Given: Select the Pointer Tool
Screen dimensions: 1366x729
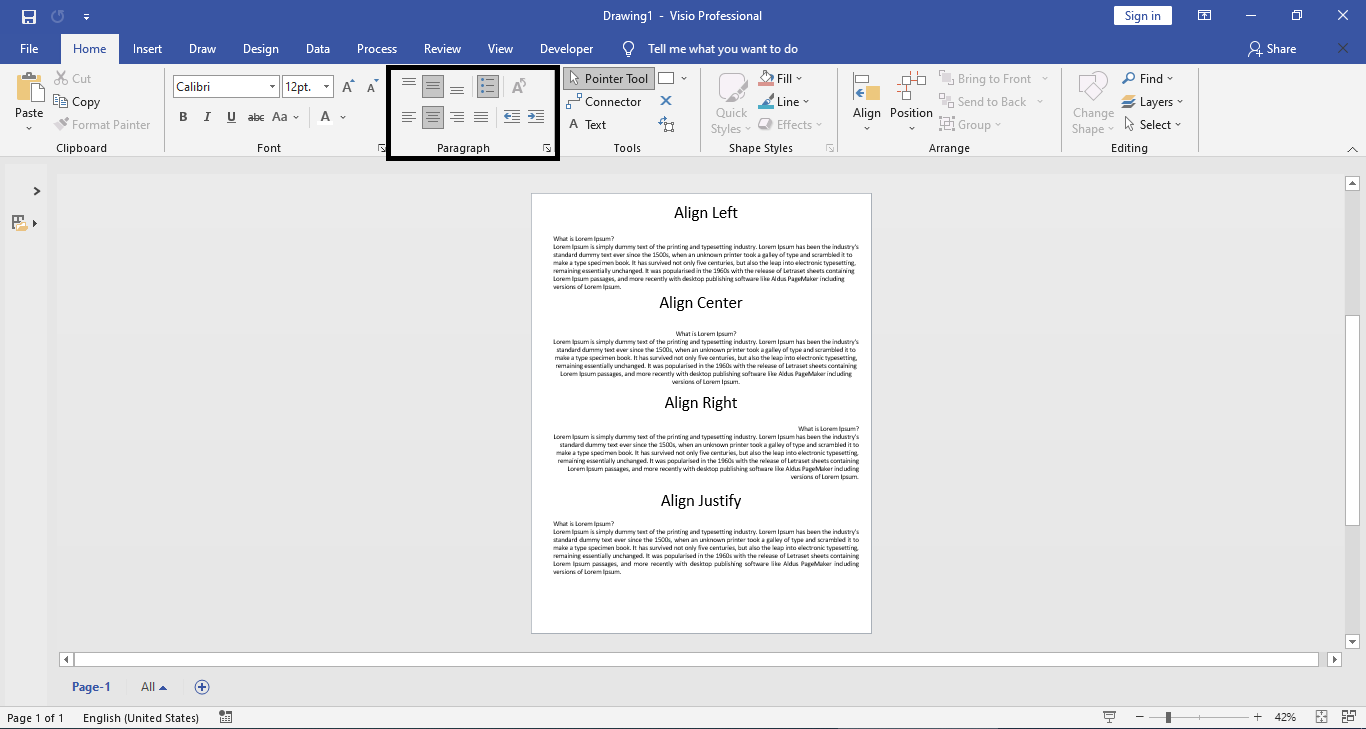Looking at the screenshot, I should point(608,77).
